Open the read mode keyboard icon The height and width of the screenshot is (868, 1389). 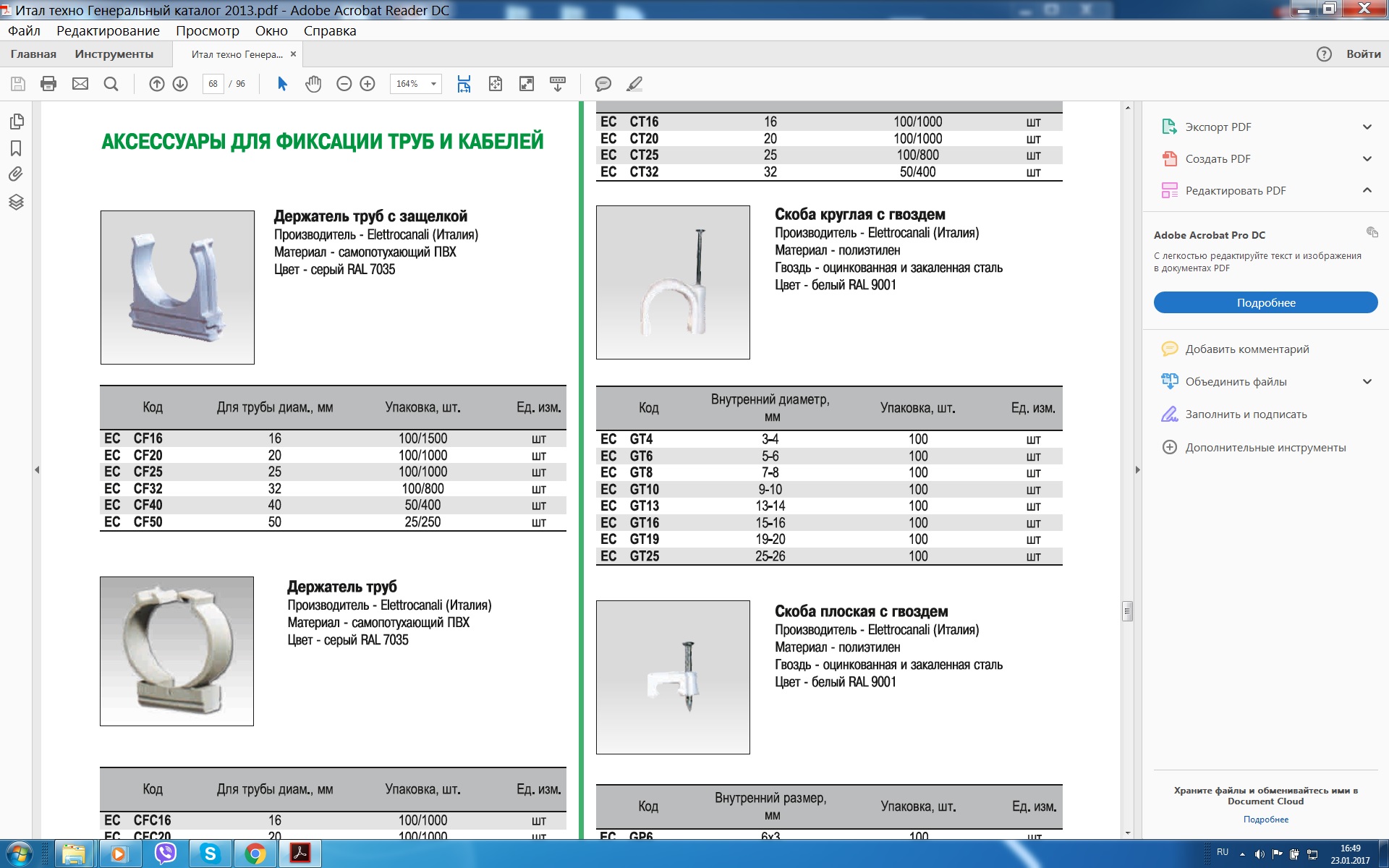tap(558, 84)
